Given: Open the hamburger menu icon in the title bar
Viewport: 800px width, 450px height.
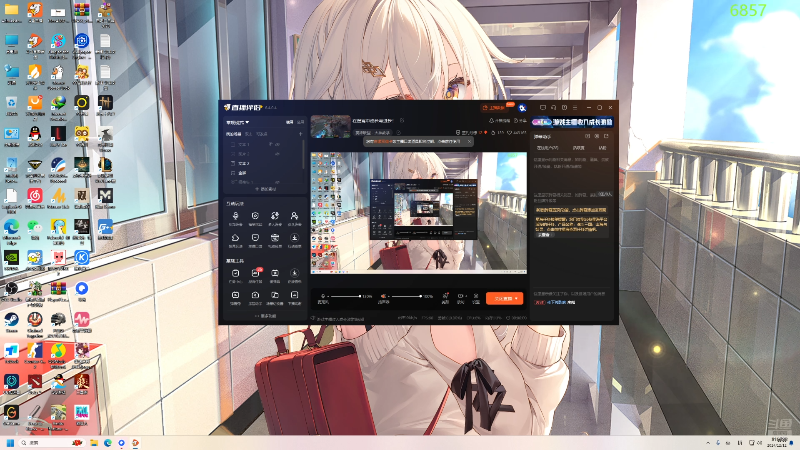Looking at the screenshot, I should (x=575, y=108).
